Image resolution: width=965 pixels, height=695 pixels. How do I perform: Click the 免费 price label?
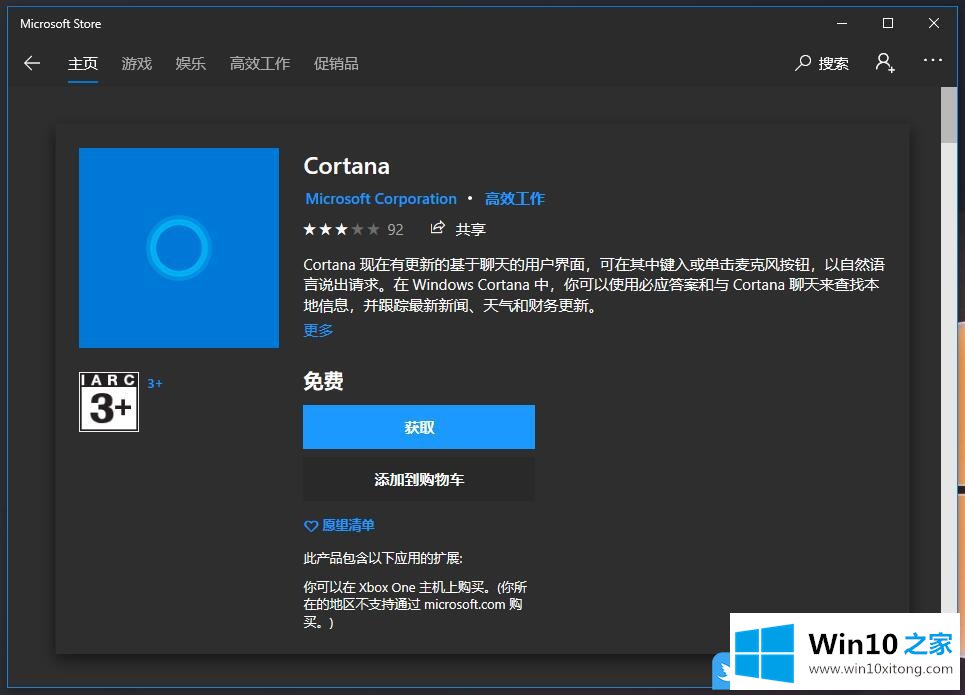[x=323, y=381]
